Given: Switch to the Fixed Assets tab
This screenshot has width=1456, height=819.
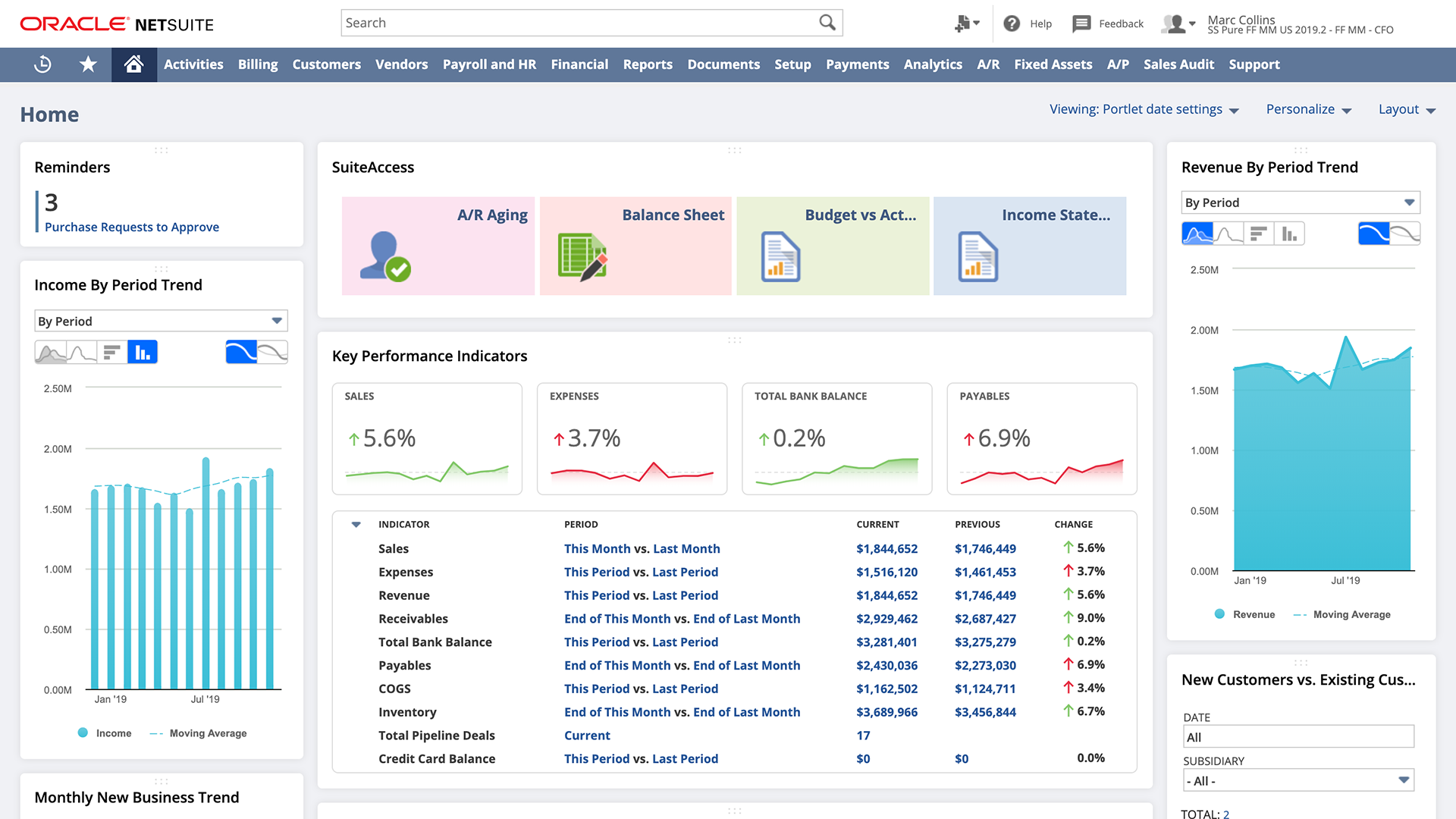Looking at the screenshot, I should (x=1053, y=64).
